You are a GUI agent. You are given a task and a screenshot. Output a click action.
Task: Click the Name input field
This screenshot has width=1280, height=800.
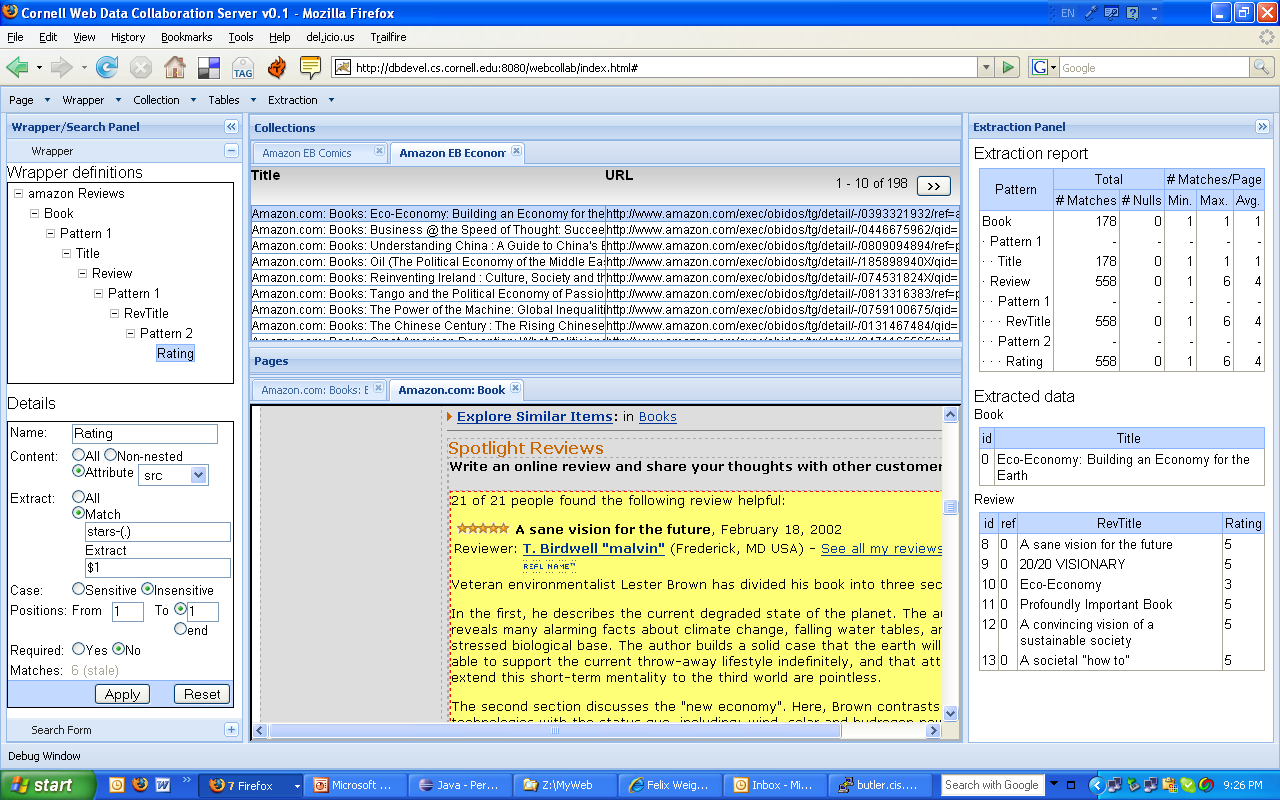(144, 434)
